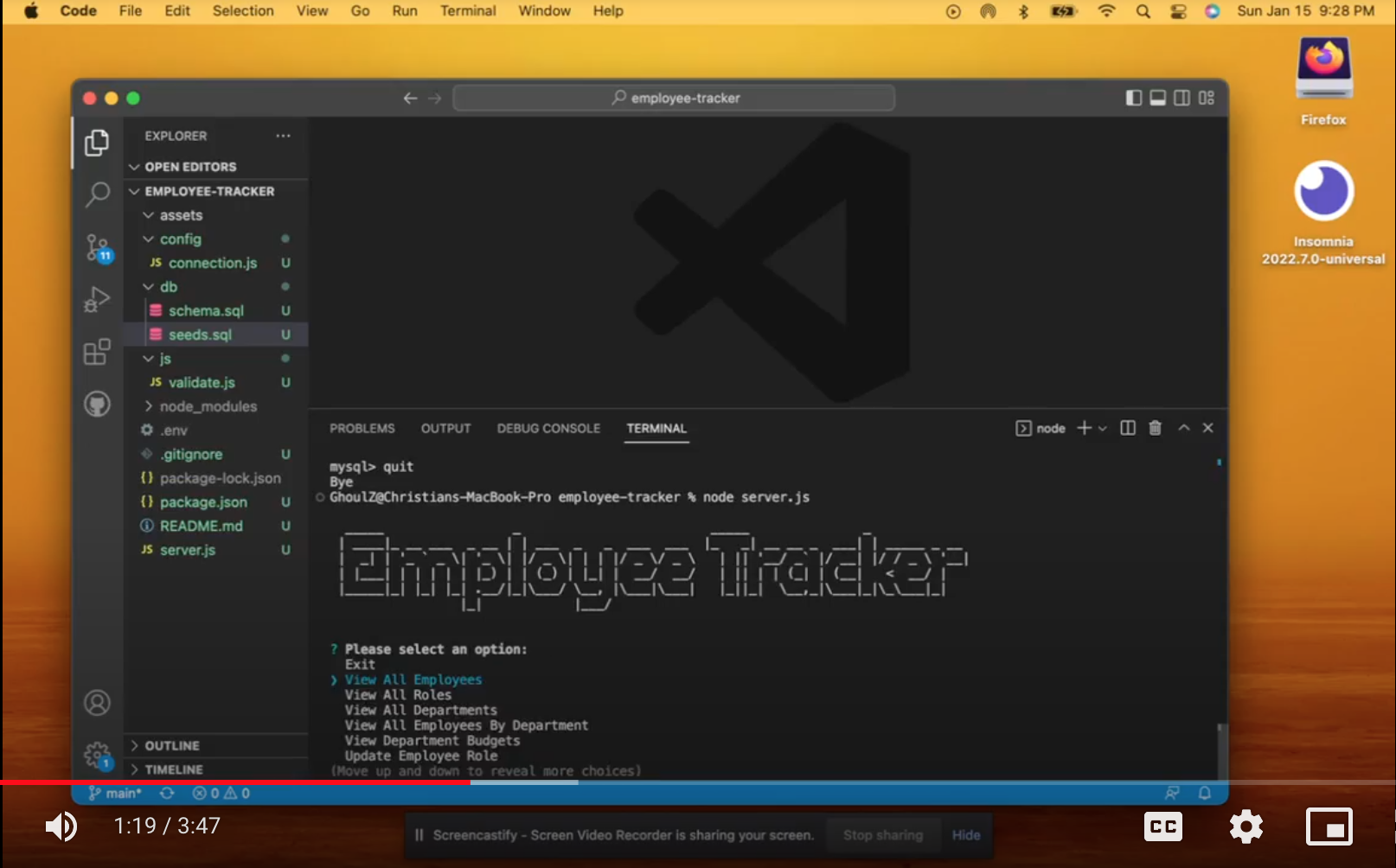Open the Run and Debug sidebar icon

point(97,300)
